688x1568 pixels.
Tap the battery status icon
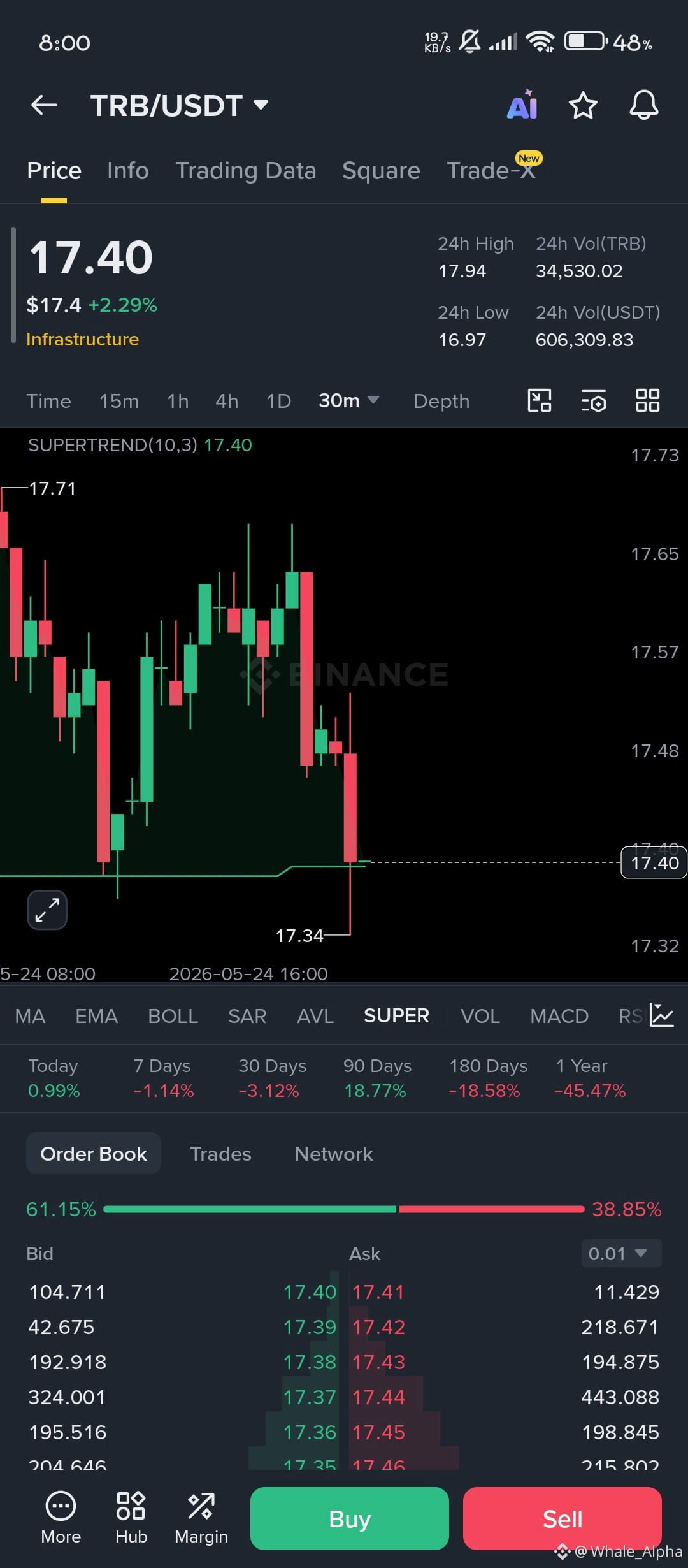585,42
